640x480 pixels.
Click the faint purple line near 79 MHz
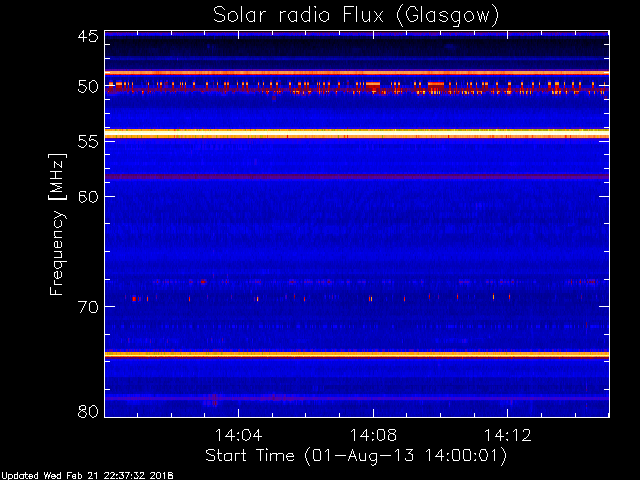(357, 398)
